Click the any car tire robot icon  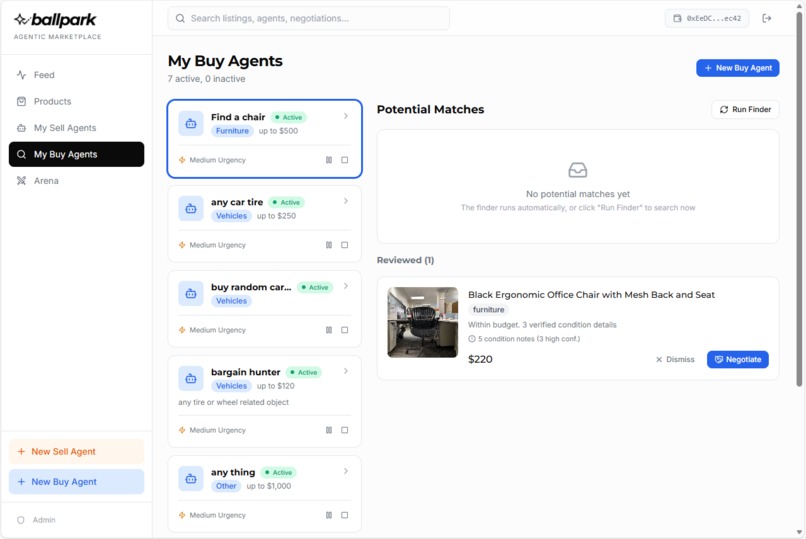(x=191, y=209)
